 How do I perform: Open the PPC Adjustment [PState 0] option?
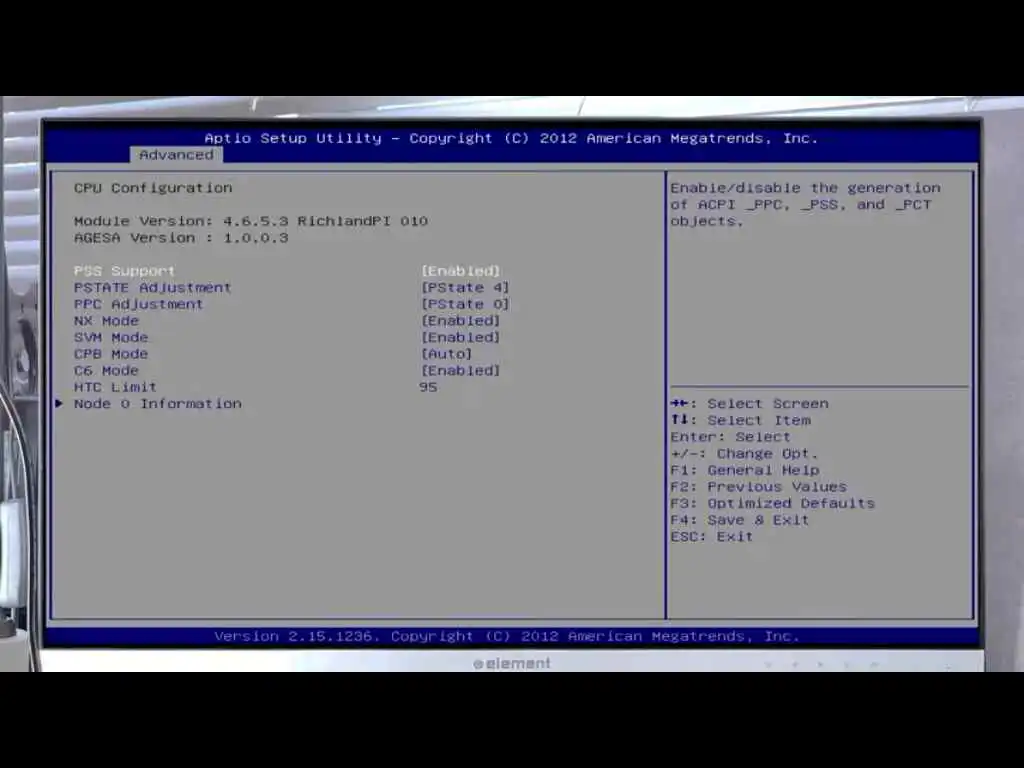click(x=464, y=304)
